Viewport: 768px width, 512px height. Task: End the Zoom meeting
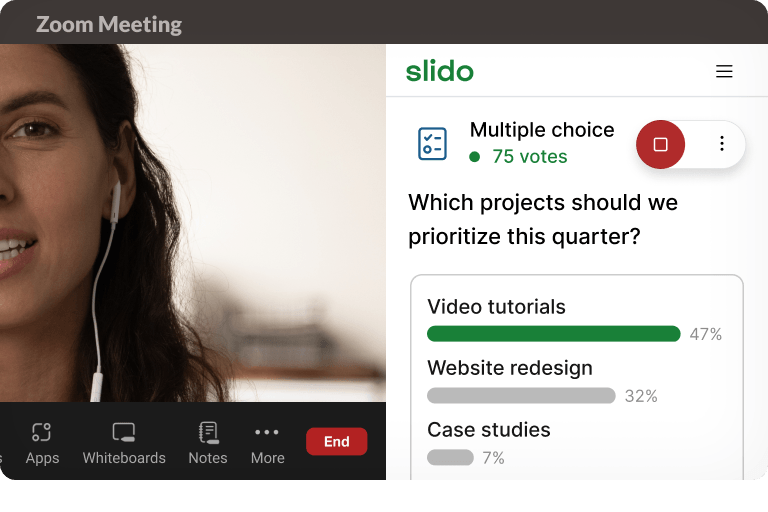[x=337, y=442]
